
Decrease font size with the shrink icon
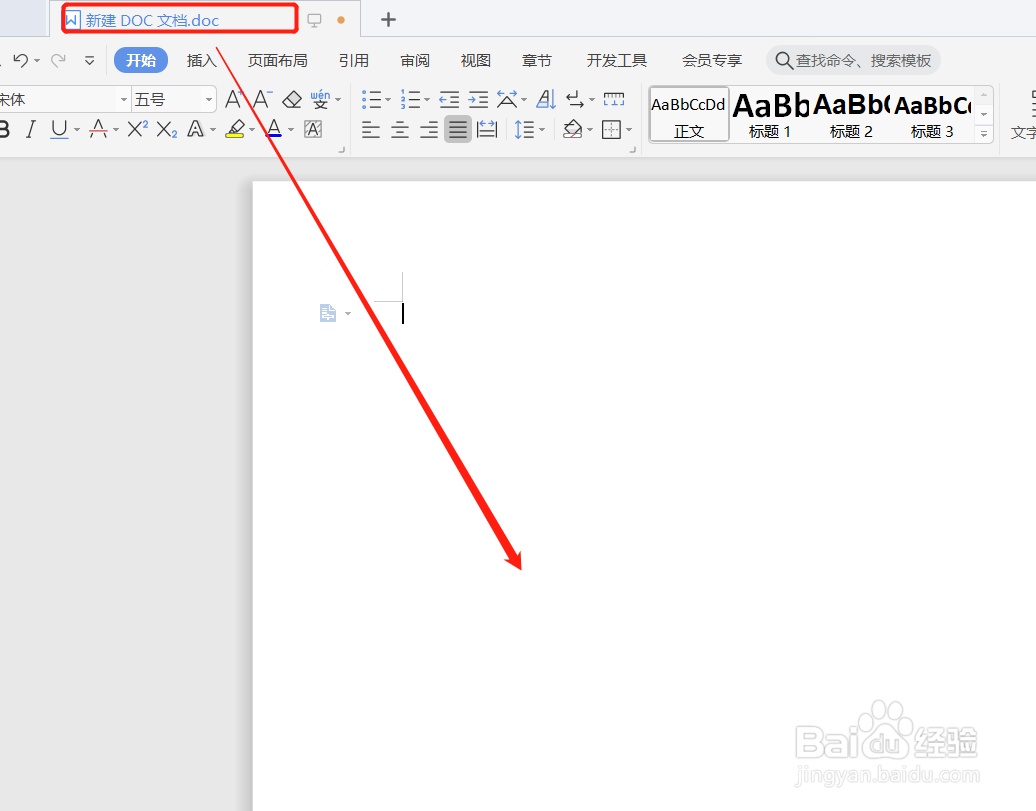pos(262,99)
